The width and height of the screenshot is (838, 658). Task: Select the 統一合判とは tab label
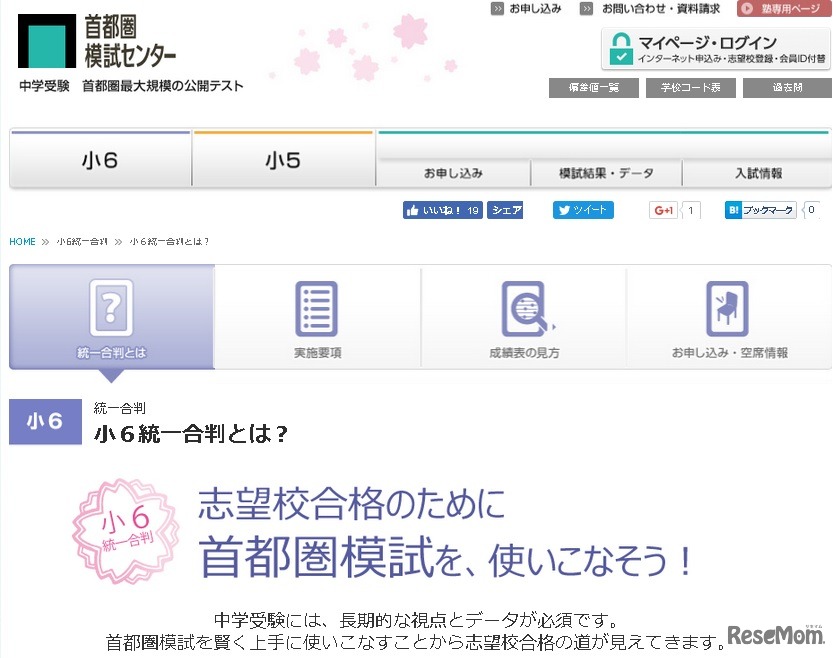pos(111,353)
